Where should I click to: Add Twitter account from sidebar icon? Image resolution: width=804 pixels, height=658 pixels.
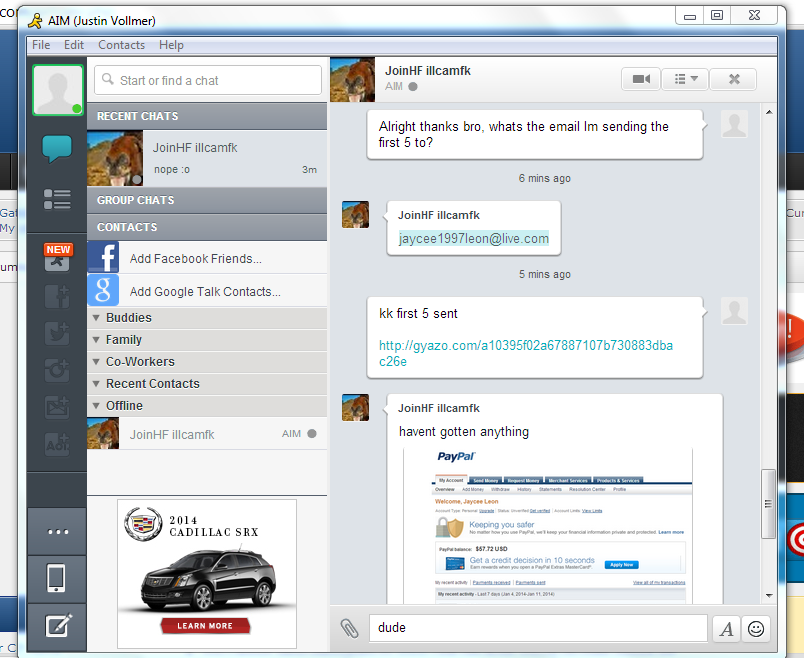click(x=57, y=333)
